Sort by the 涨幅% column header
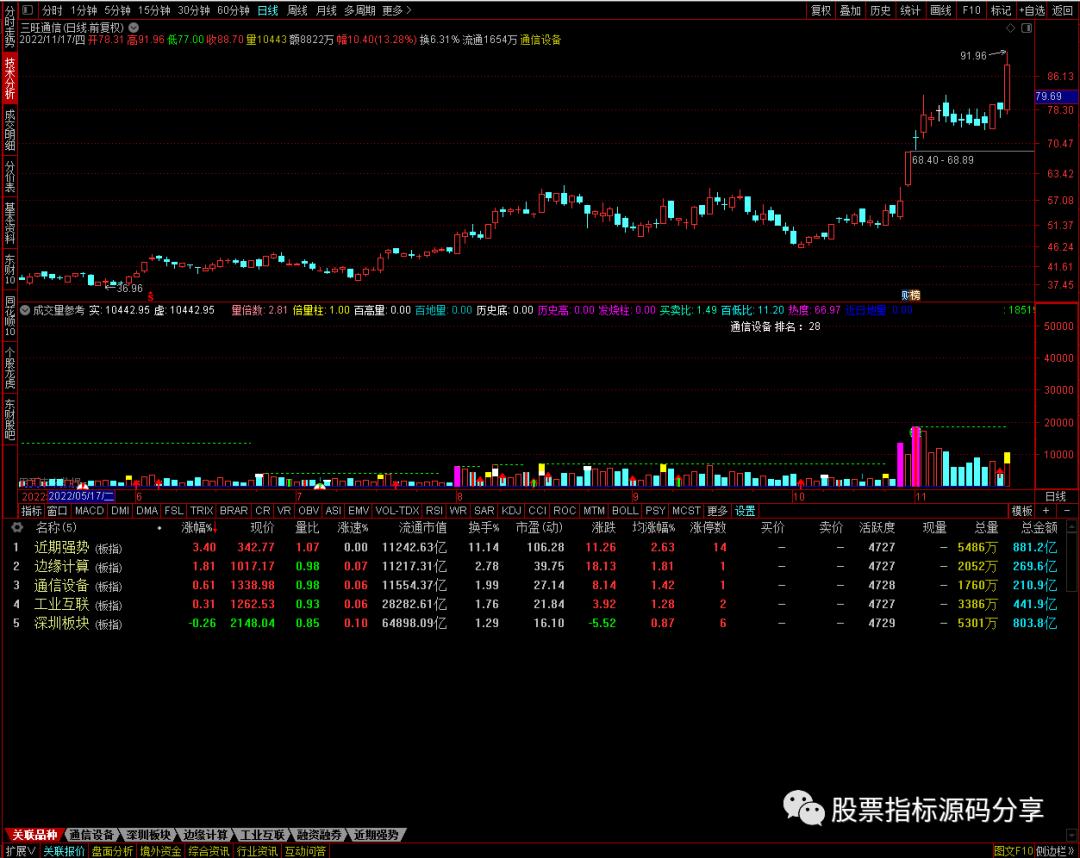The image size is (1080, 858). [198, 527]
